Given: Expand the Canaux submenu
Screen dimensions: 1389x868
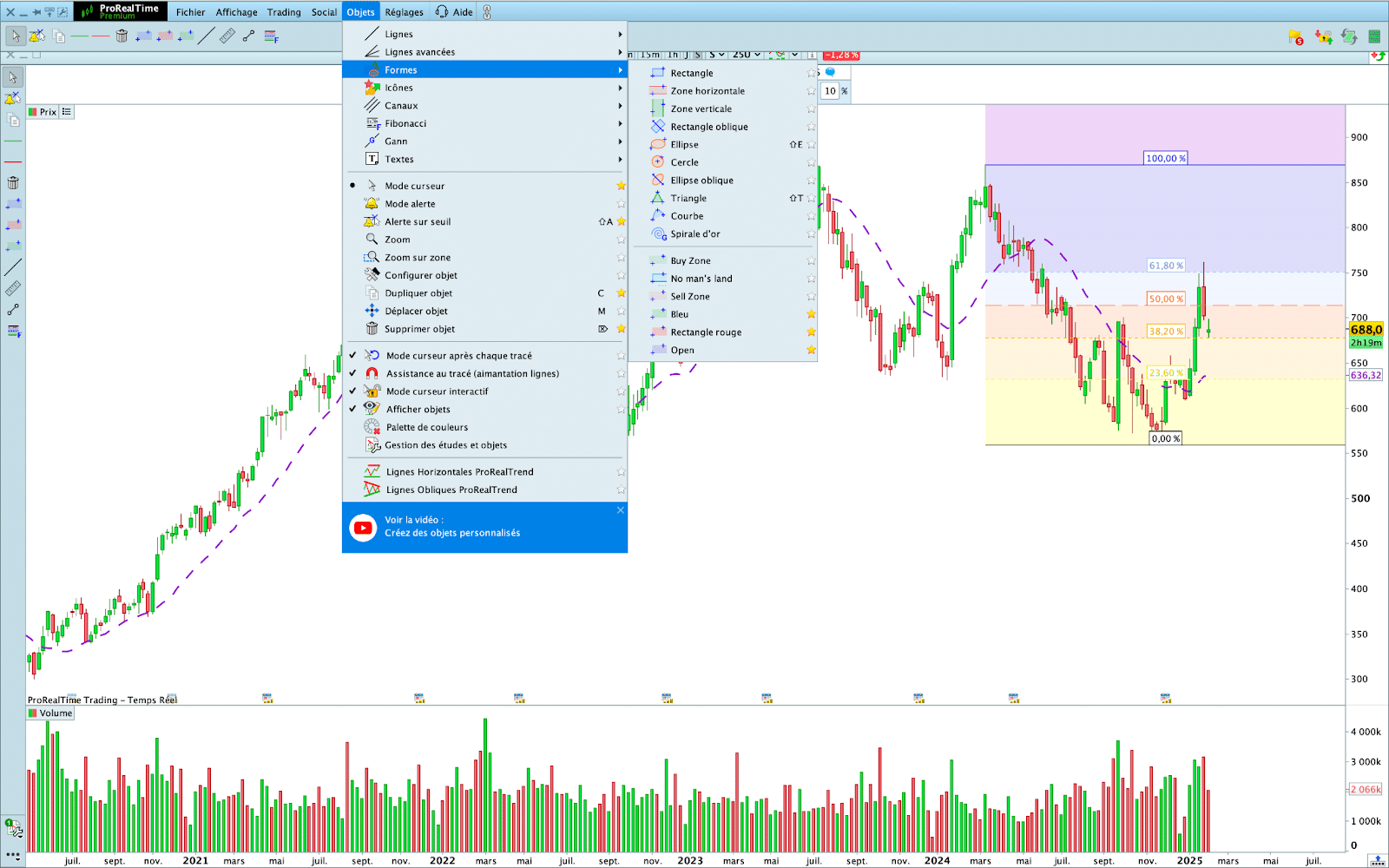Looking at the screenshot, I should 401,106.
